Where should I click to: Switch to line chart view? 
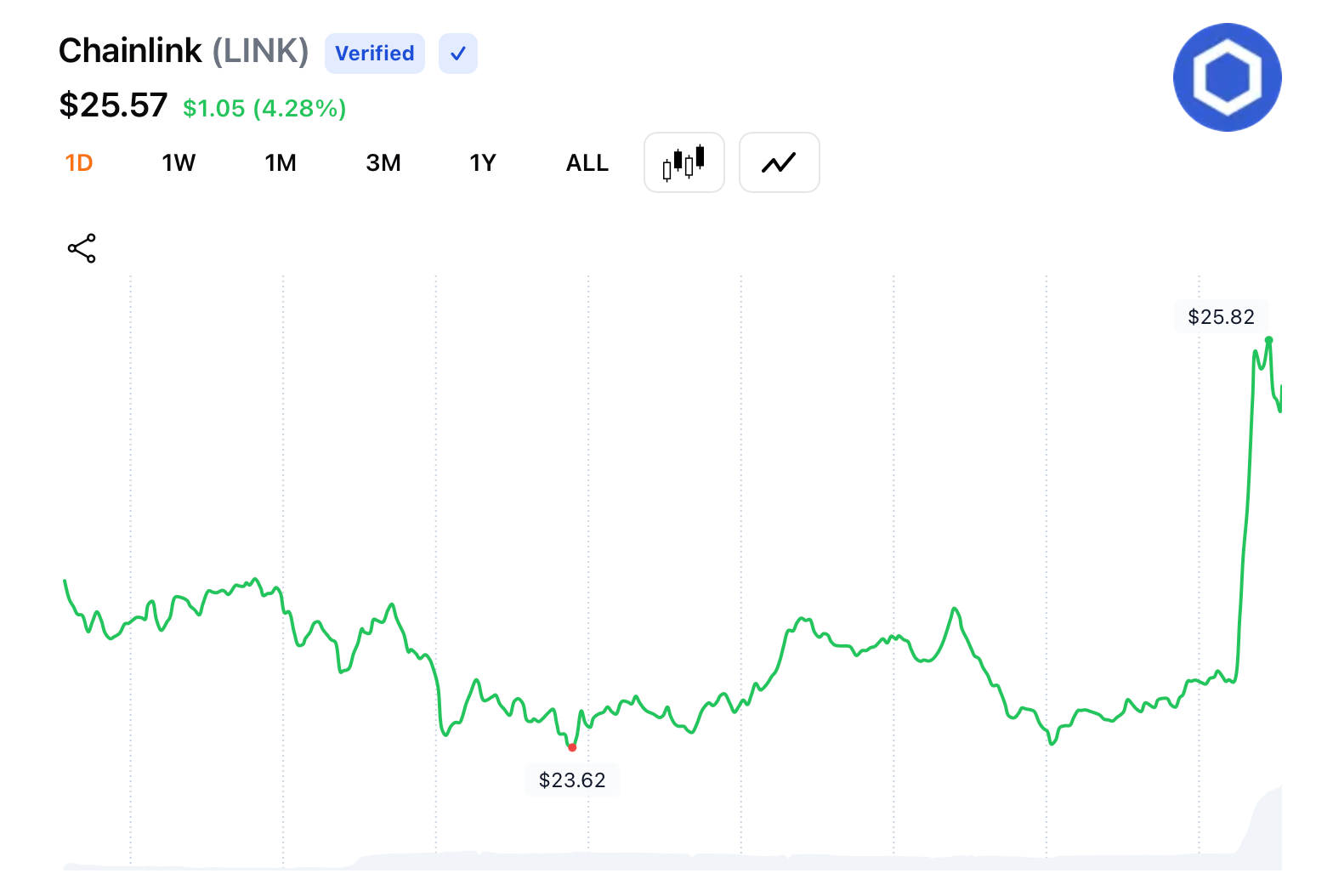point(779,162)
